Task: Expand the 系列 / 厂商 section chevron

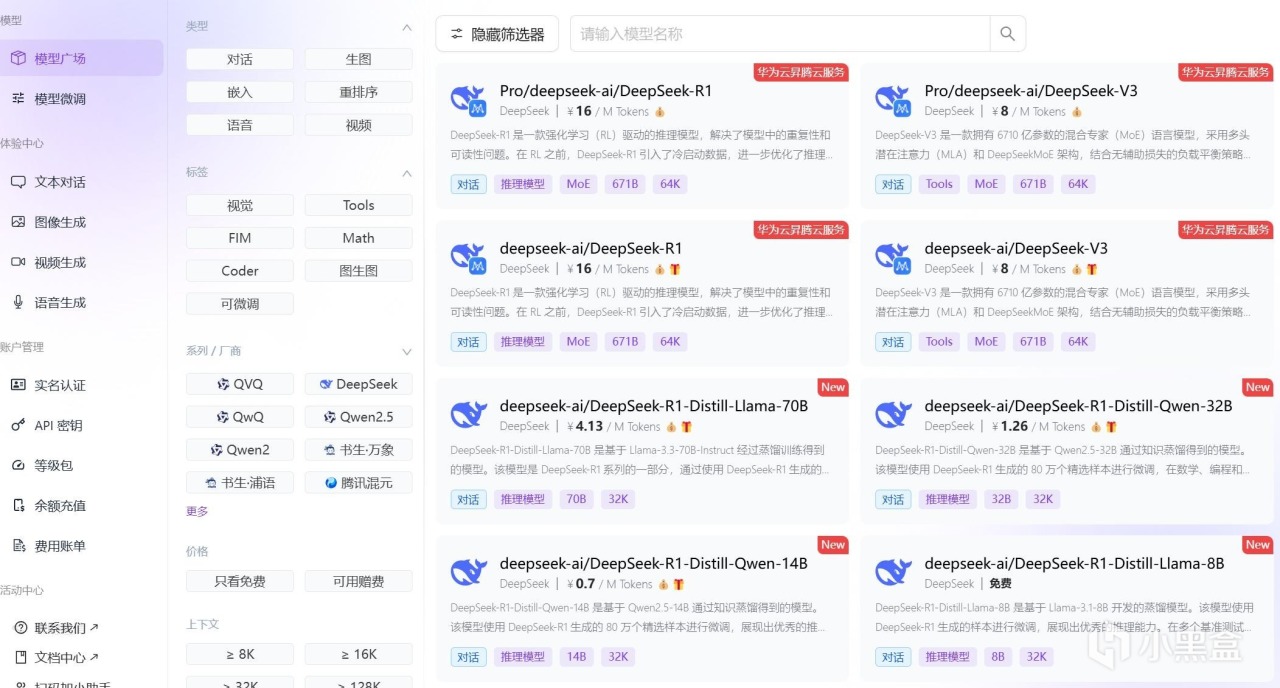Action: [407, 352]
